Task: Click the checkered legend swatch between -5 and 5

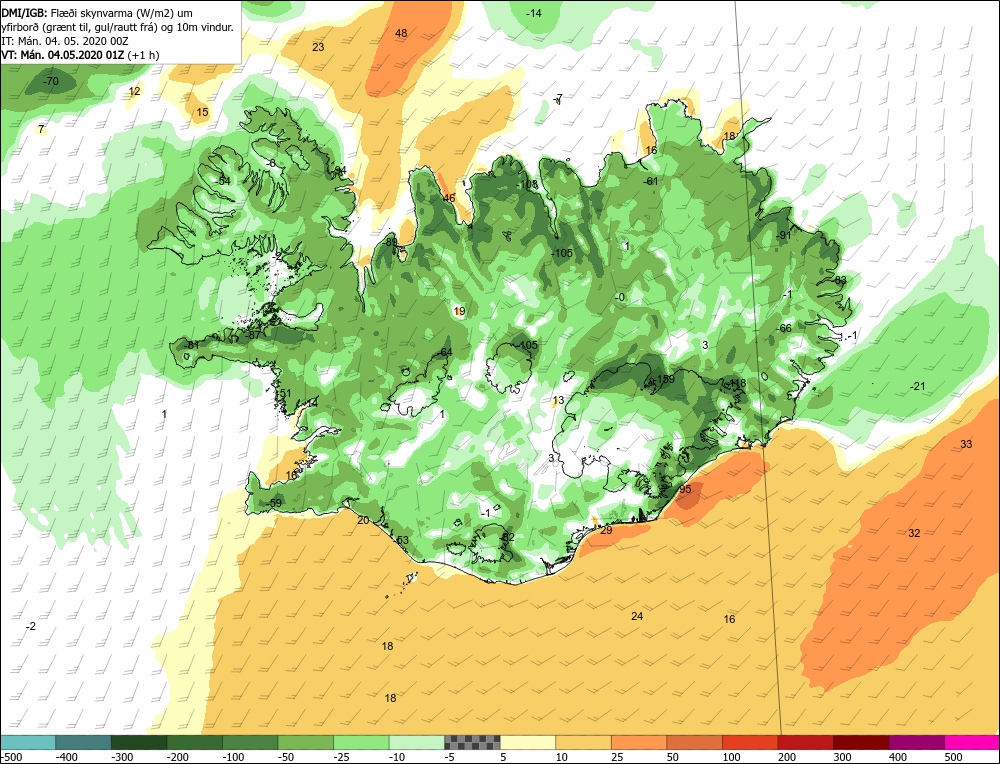Action: point(472,742)
